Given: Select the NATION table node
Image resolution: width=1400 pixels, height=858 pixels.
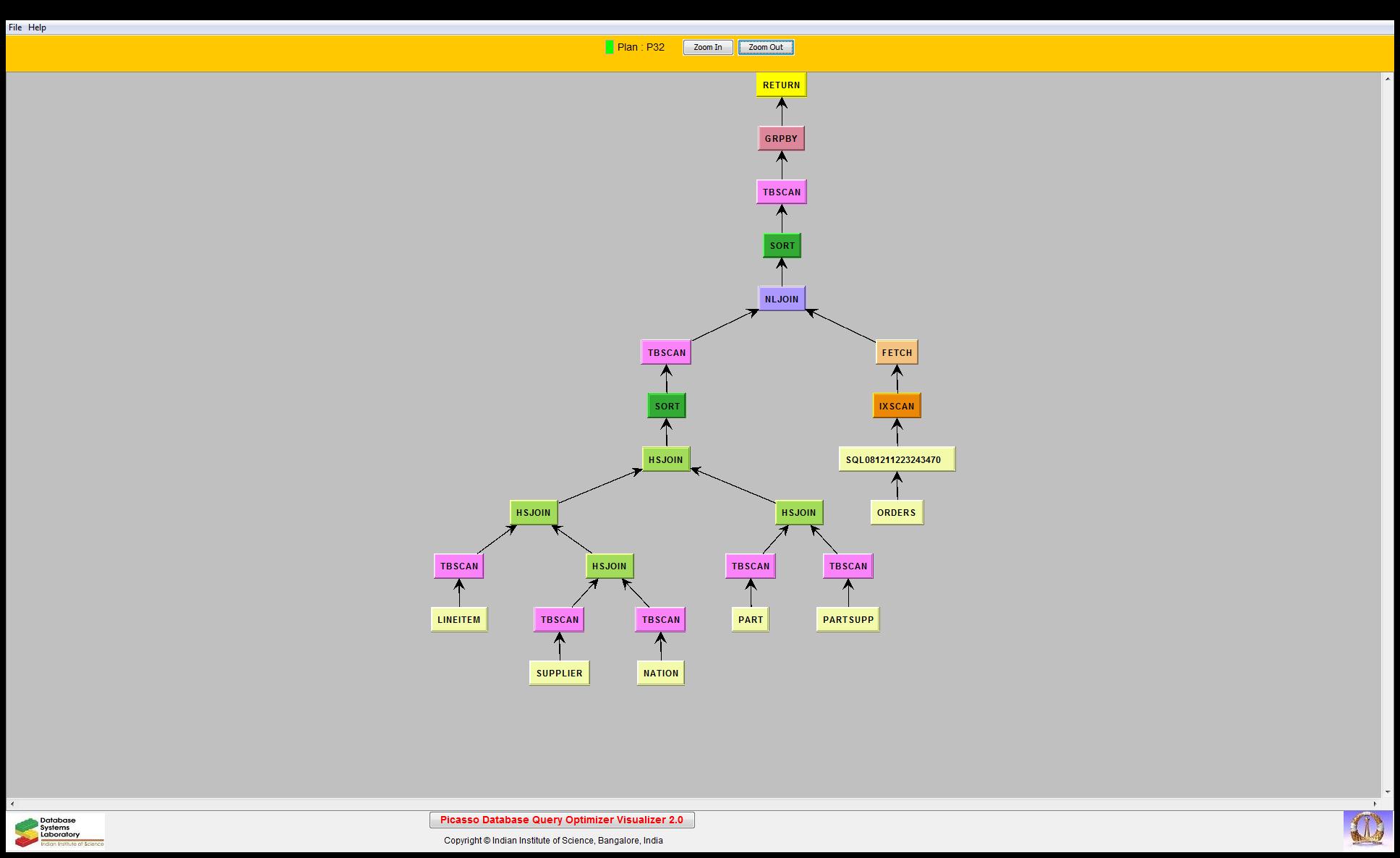Looking at the screenshot, I should coord(661,673).
